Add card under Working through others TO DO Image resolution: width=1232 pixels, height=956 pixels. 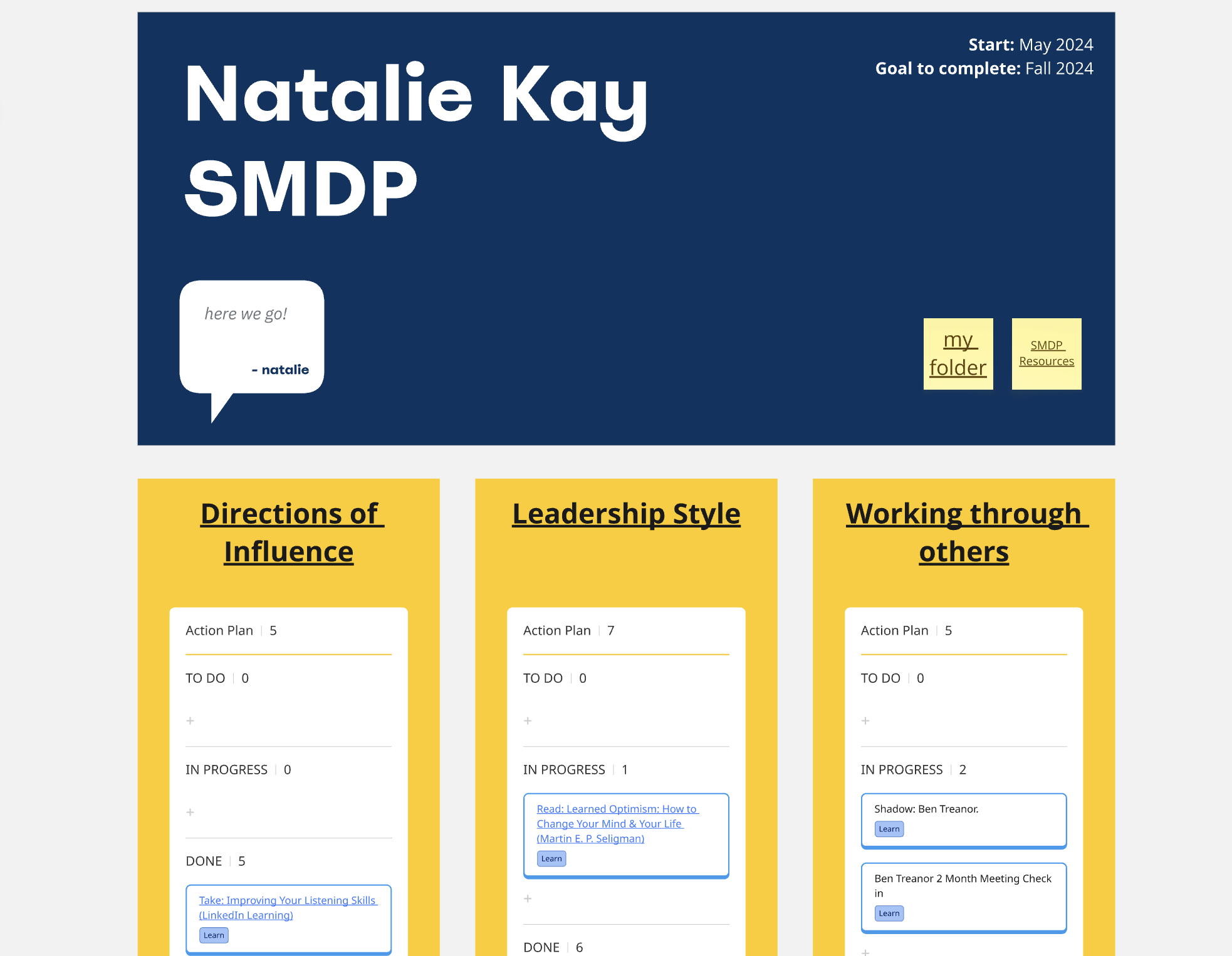pos(865,721)
